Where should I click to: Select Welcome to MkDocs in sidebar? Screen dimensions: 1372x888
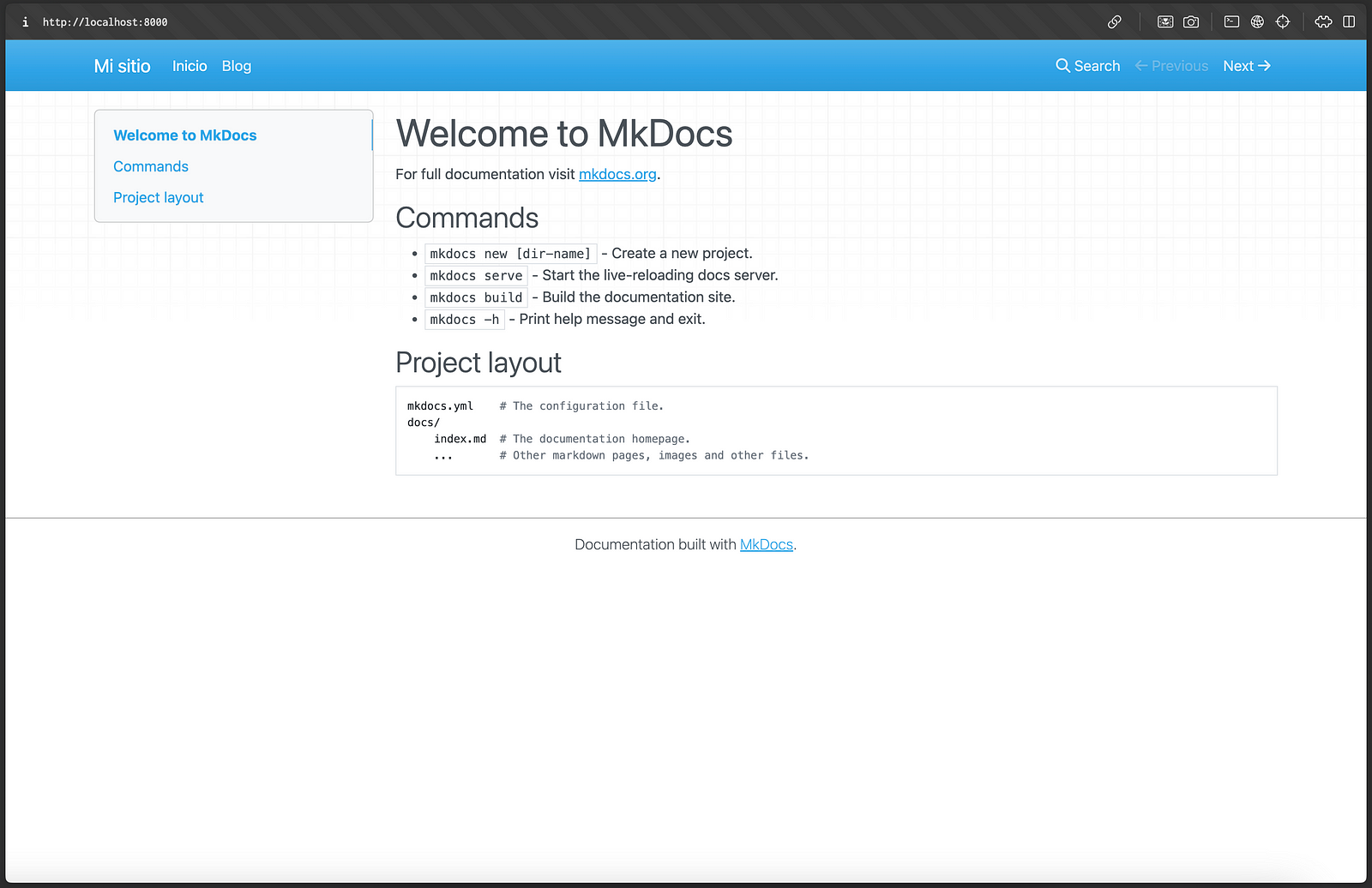click(x=185, y=135)
